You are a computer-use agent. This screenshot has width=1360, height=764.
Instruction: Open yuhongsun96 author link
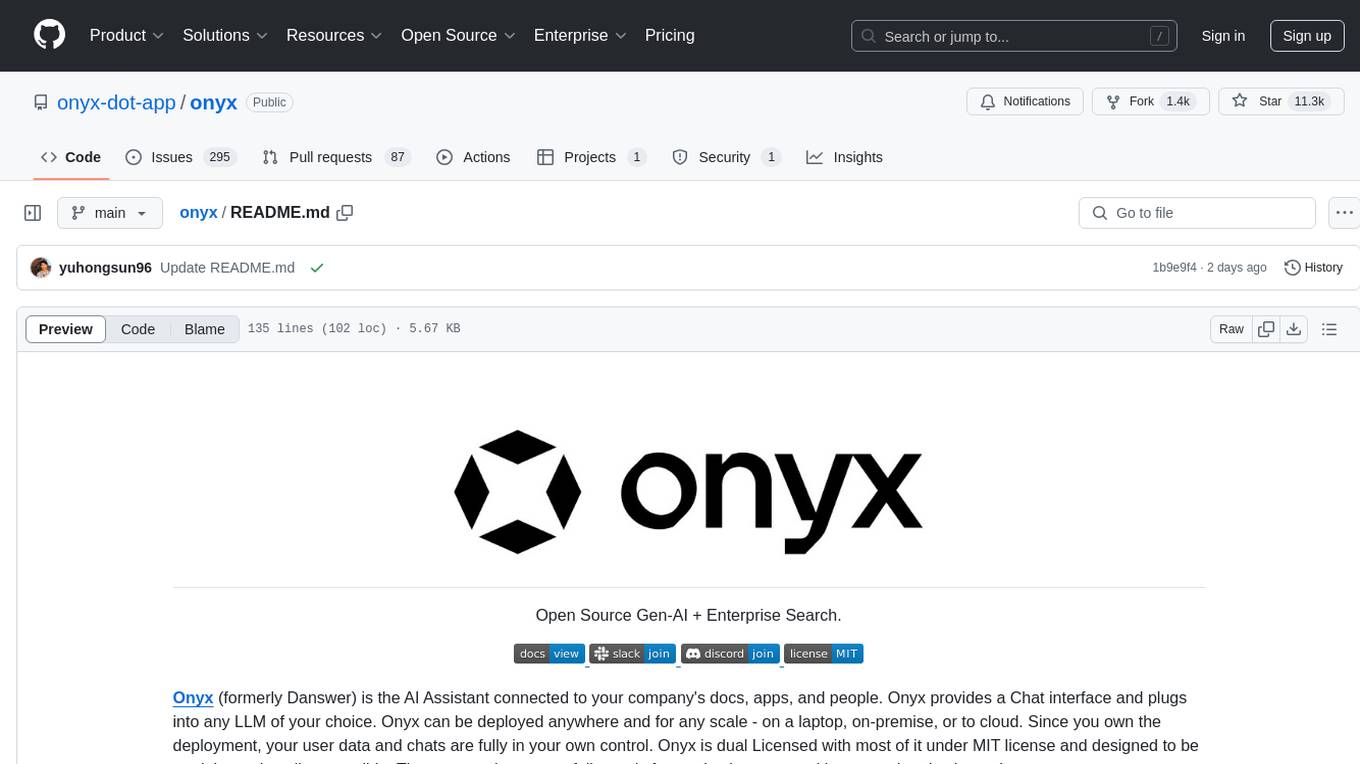[105, 268]
